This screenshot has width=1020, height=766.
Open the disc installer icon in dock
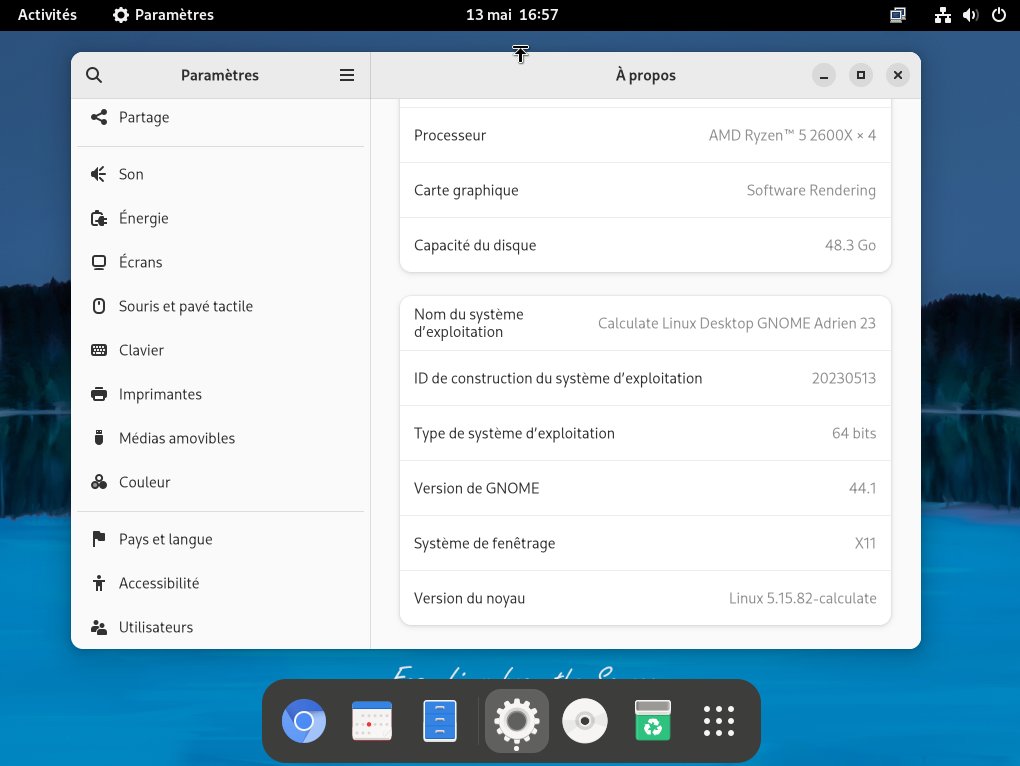point(585,721)
